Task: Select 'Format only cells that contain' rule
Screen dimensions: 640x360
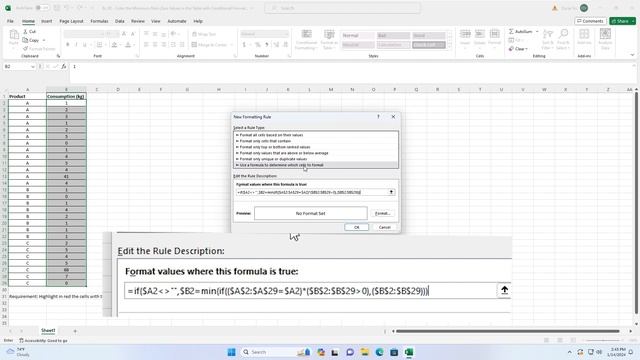Action: [316, 141]
